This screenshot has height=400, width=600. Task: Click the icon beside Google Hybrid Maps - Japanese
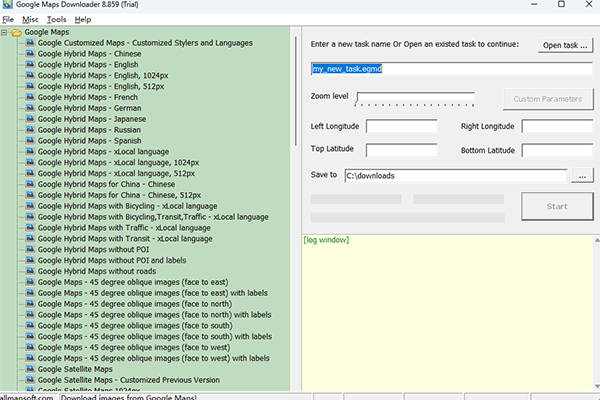[30, 119]
